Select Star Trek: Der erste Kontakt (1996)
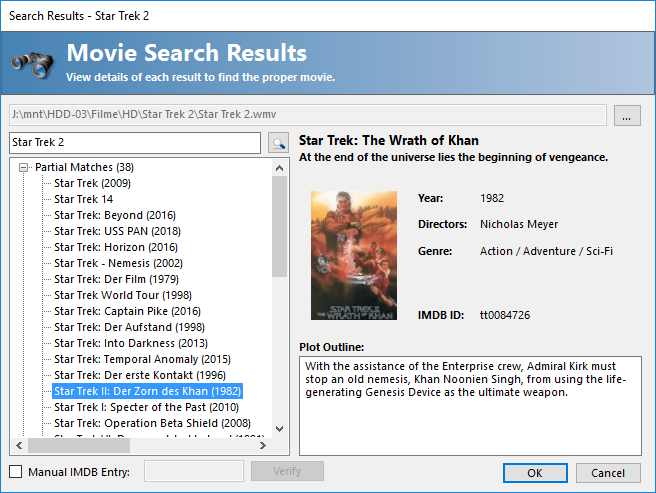Screen dimensions: 656x493 click(140, 375)
